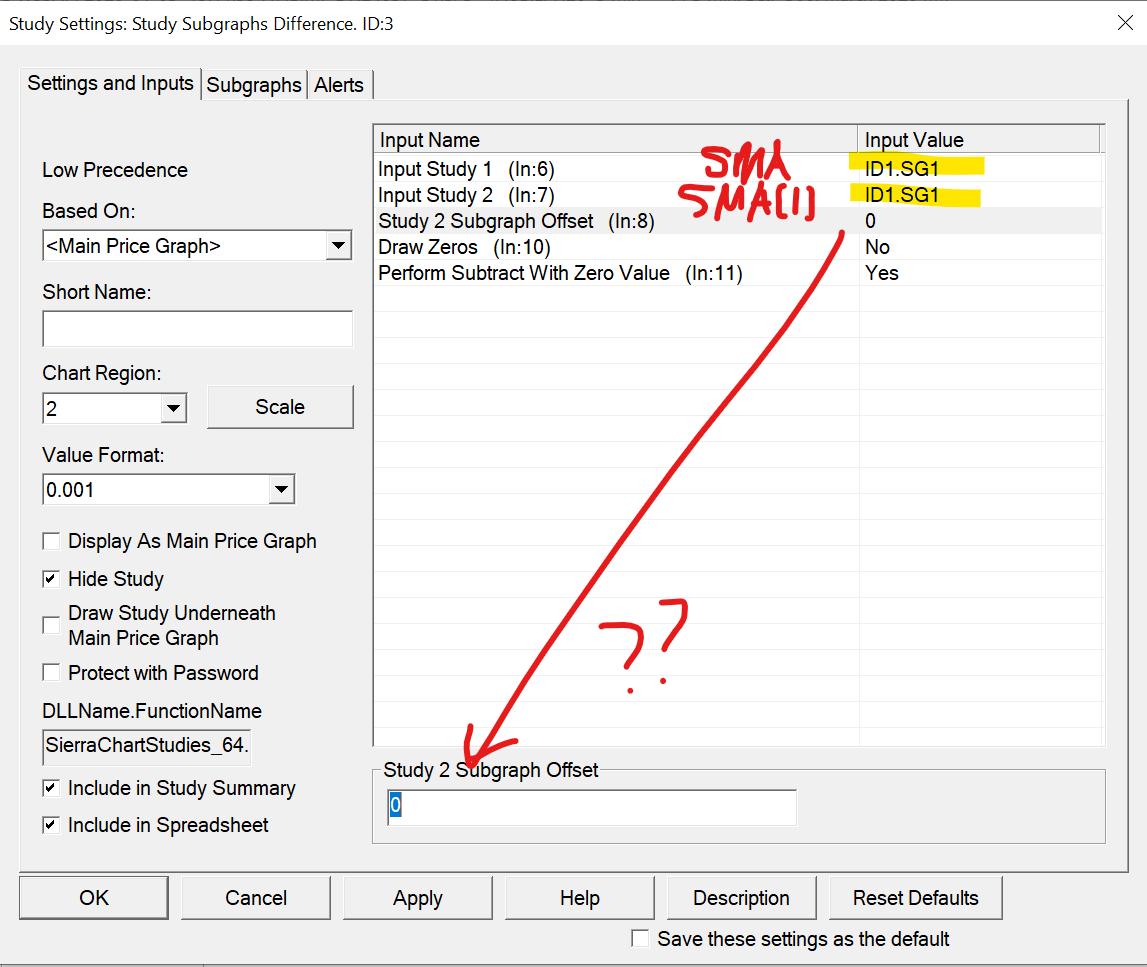1147x967 pixels.
Task: Uncheck Include in Study Summary
Action: click(x=51, y=789)
